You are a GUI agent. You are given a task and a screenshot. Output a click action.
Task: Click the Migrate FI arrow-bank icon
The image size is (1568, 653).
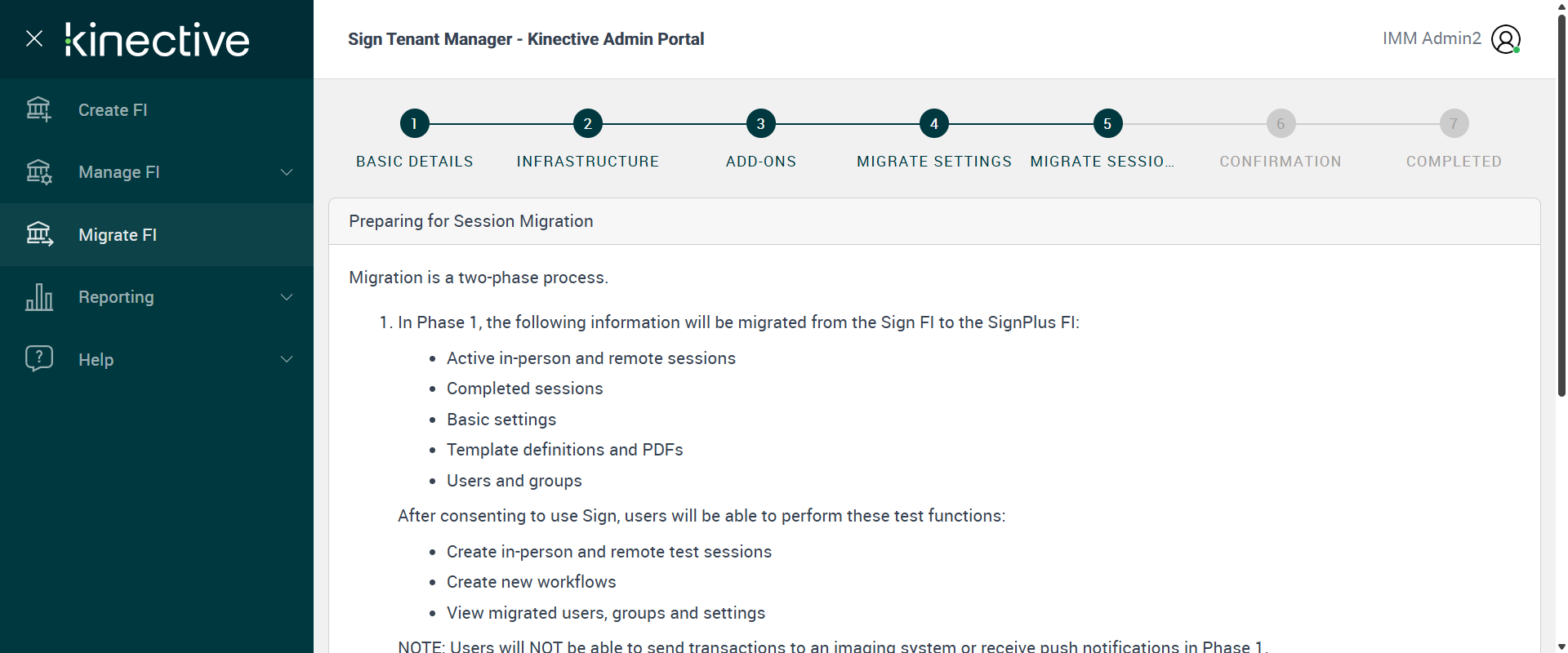[38, 234]
